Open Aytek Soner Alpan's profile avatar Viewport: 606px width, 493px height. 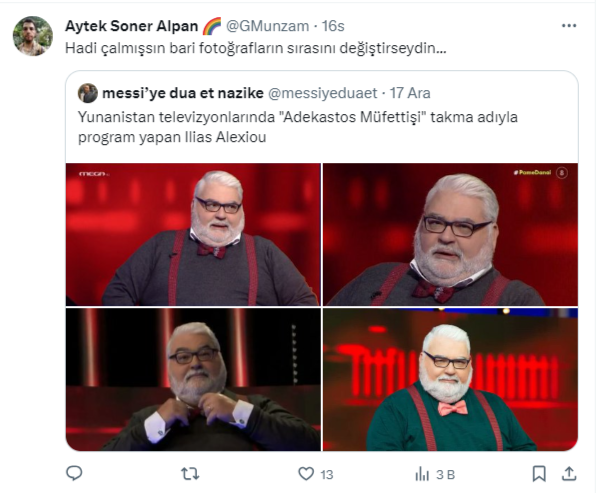point(33,36)
